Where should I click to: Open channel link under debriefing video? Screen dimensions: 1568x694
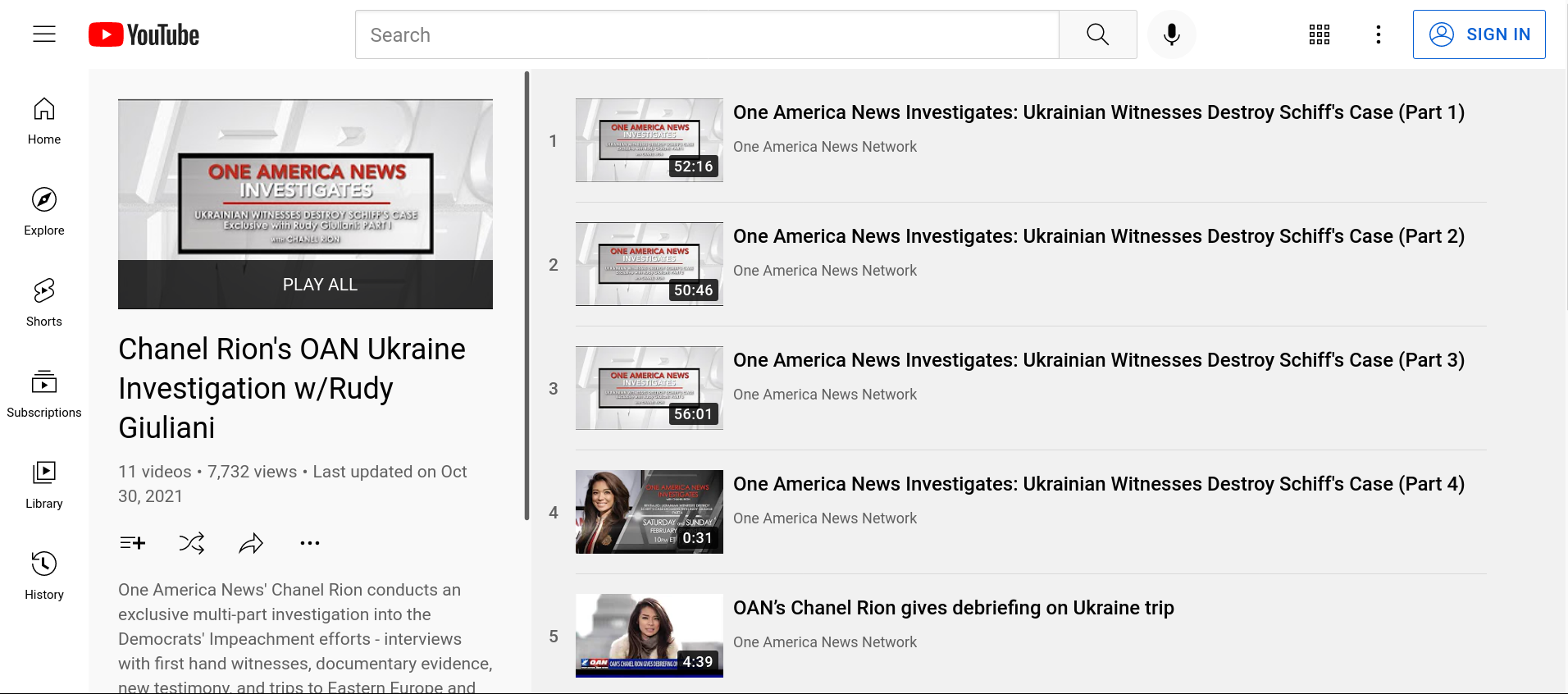point(825,642)
